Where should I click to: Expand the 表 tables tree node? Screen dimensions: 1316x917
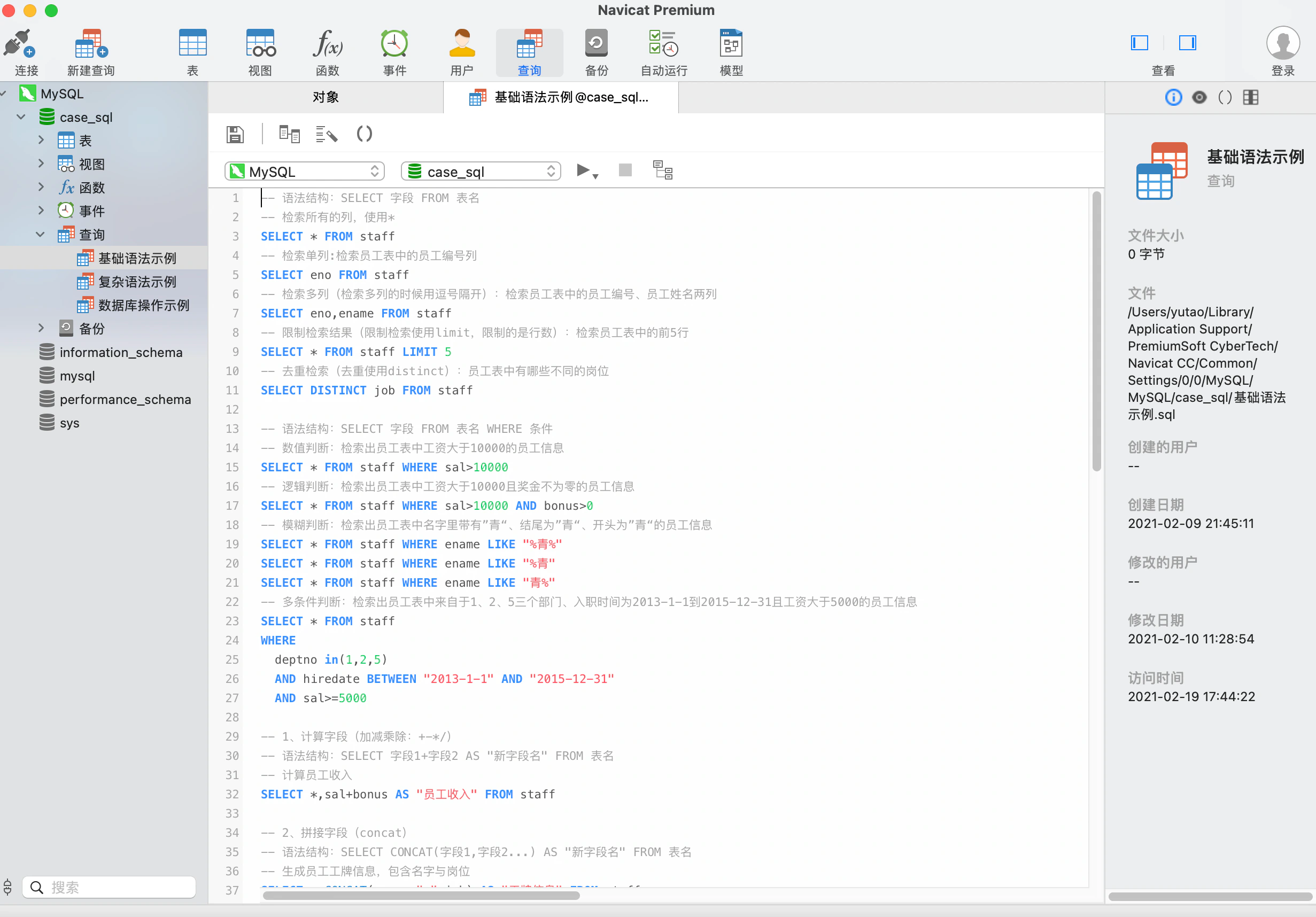coord(41,140)
